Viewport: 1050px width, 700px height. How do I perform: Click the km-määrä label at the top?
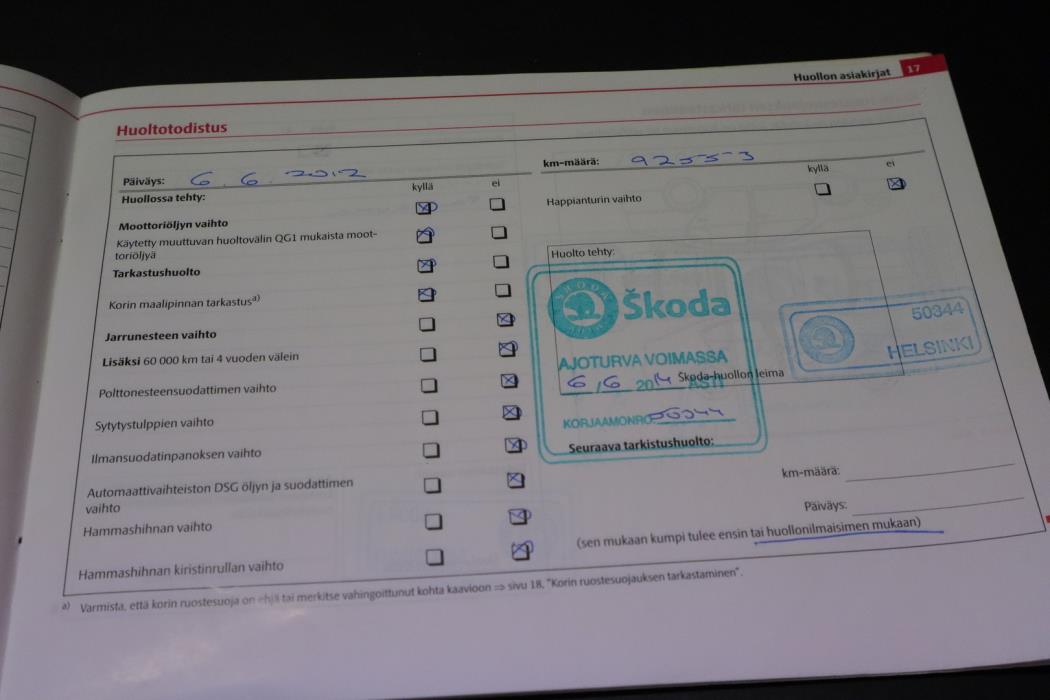[x=571, y=162]
